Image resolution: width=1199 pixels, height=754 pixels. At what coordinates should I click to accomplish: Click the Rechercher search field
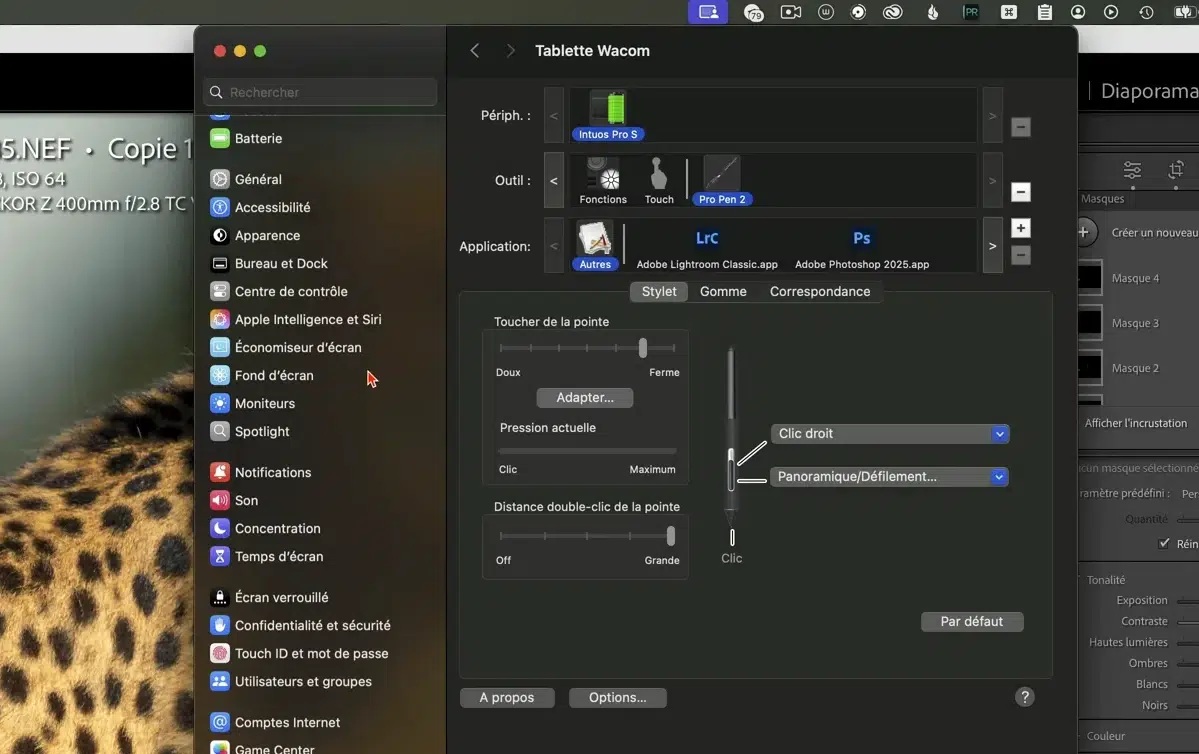coord(320,93)
